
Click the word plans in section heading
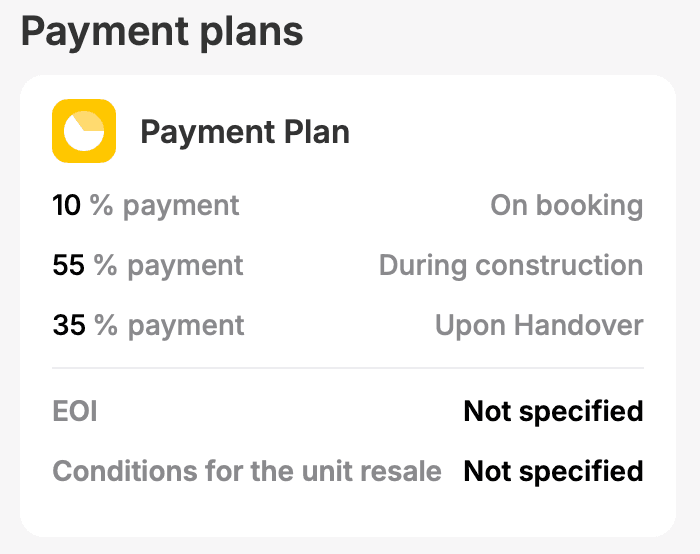[251, 34]
